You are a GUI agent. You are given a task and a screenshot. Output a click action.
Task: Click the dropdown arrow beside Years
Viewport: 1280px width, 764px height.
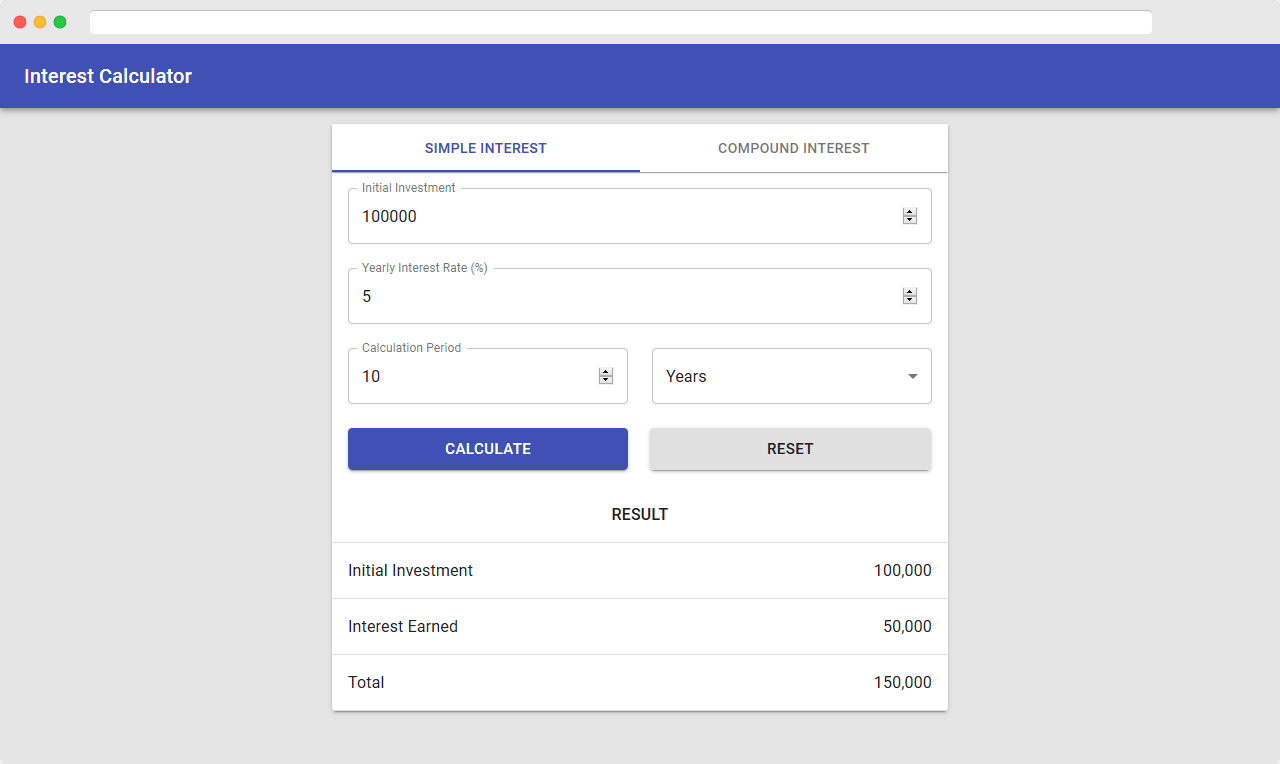(912, 376)
